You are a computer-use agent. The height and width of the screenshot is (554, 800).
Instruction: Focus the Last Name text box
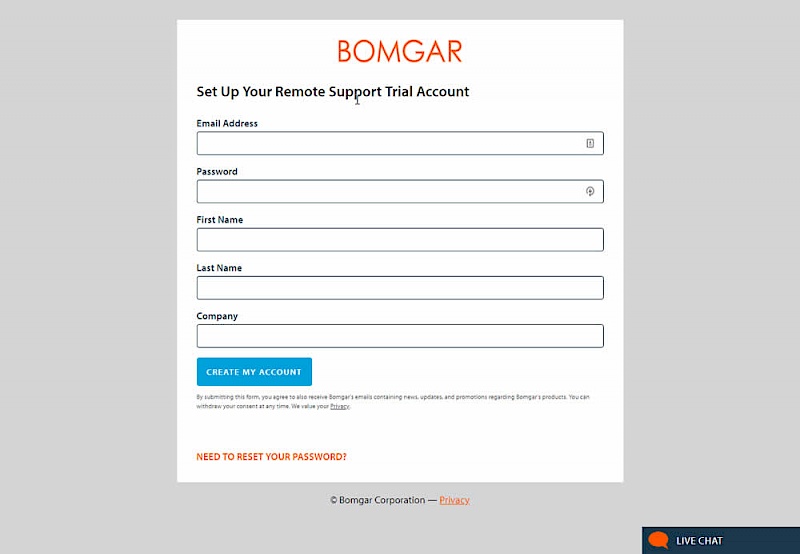point(400,288)
